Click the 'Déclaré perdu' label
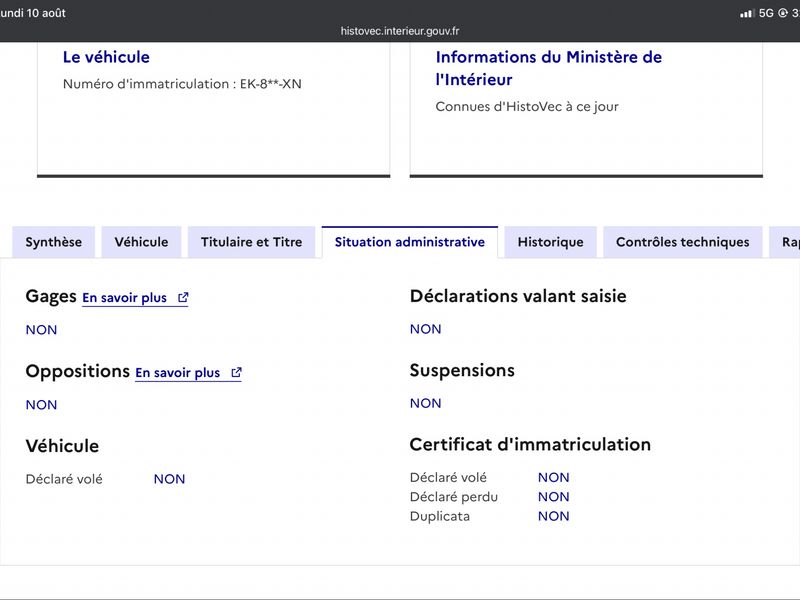800x600 pixels. coord(454,497)
